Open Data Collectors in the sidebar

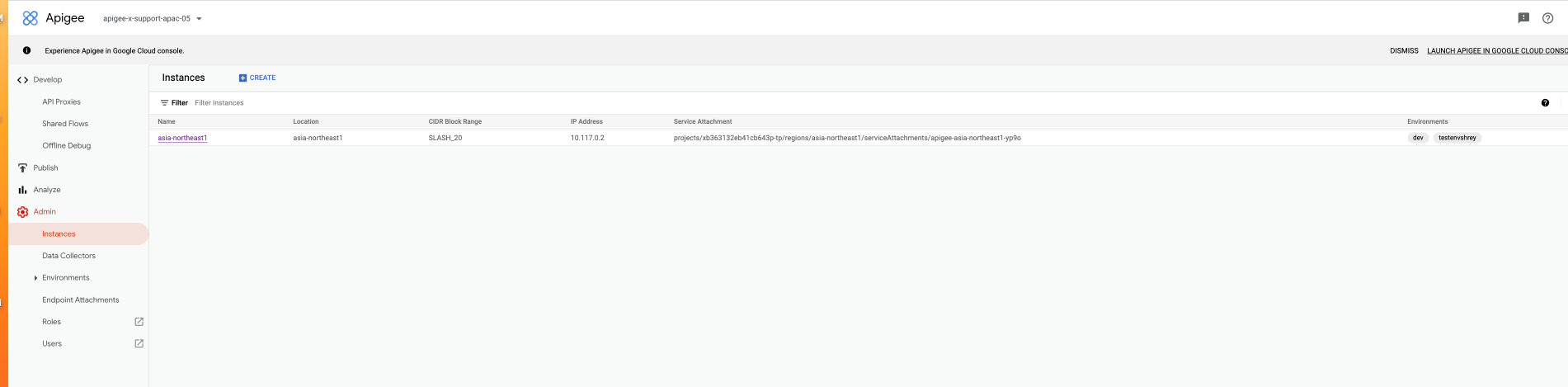(68, 256)
